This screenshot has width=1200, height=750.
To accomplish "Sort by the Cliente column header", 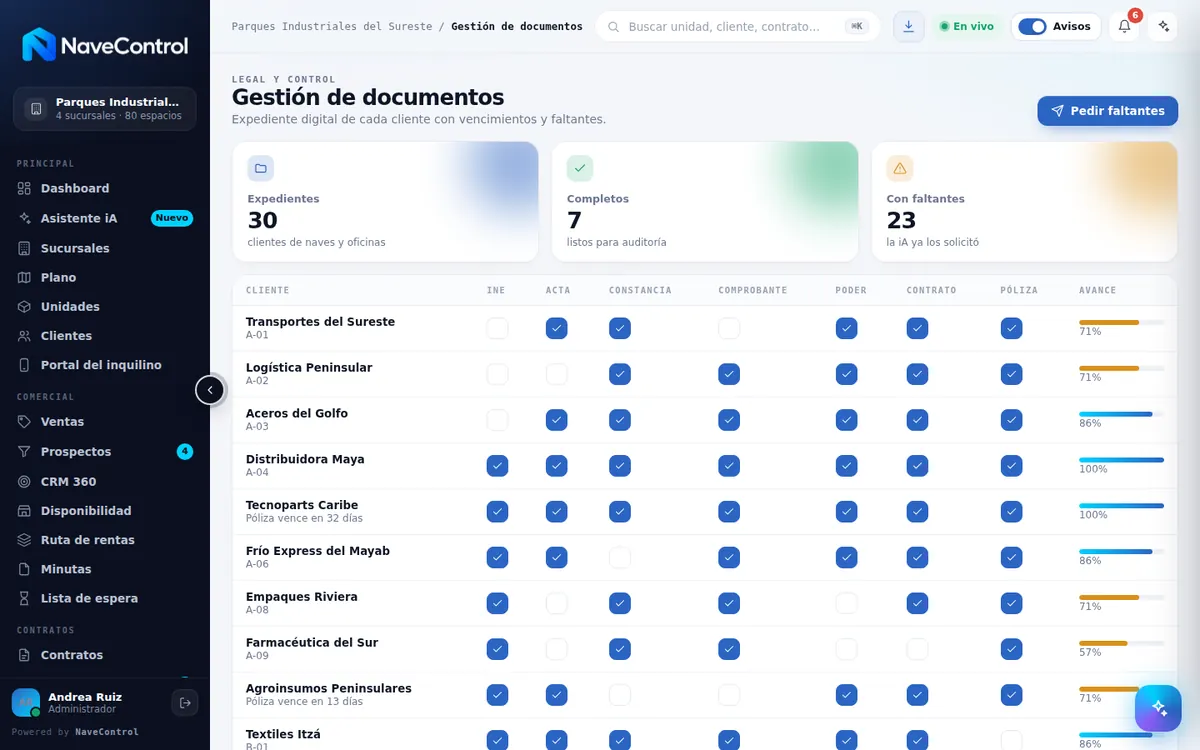I will click(x=267, y=290).
